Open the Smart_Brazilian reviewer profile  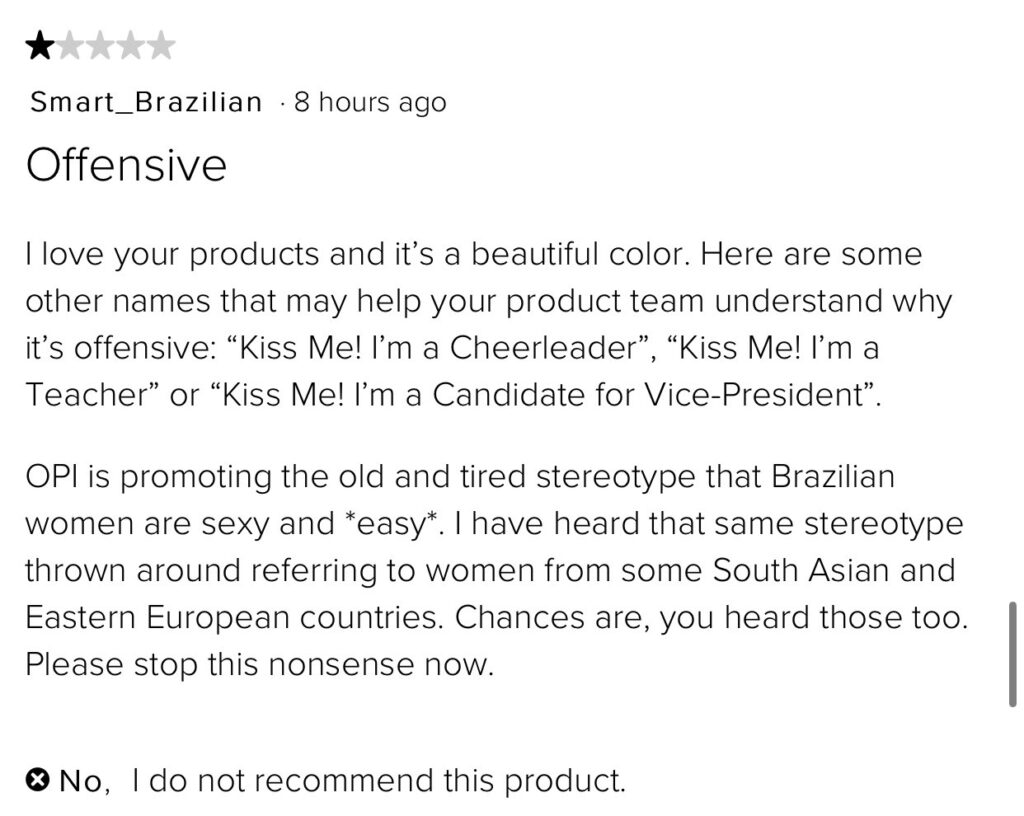(x=146, y=102)
